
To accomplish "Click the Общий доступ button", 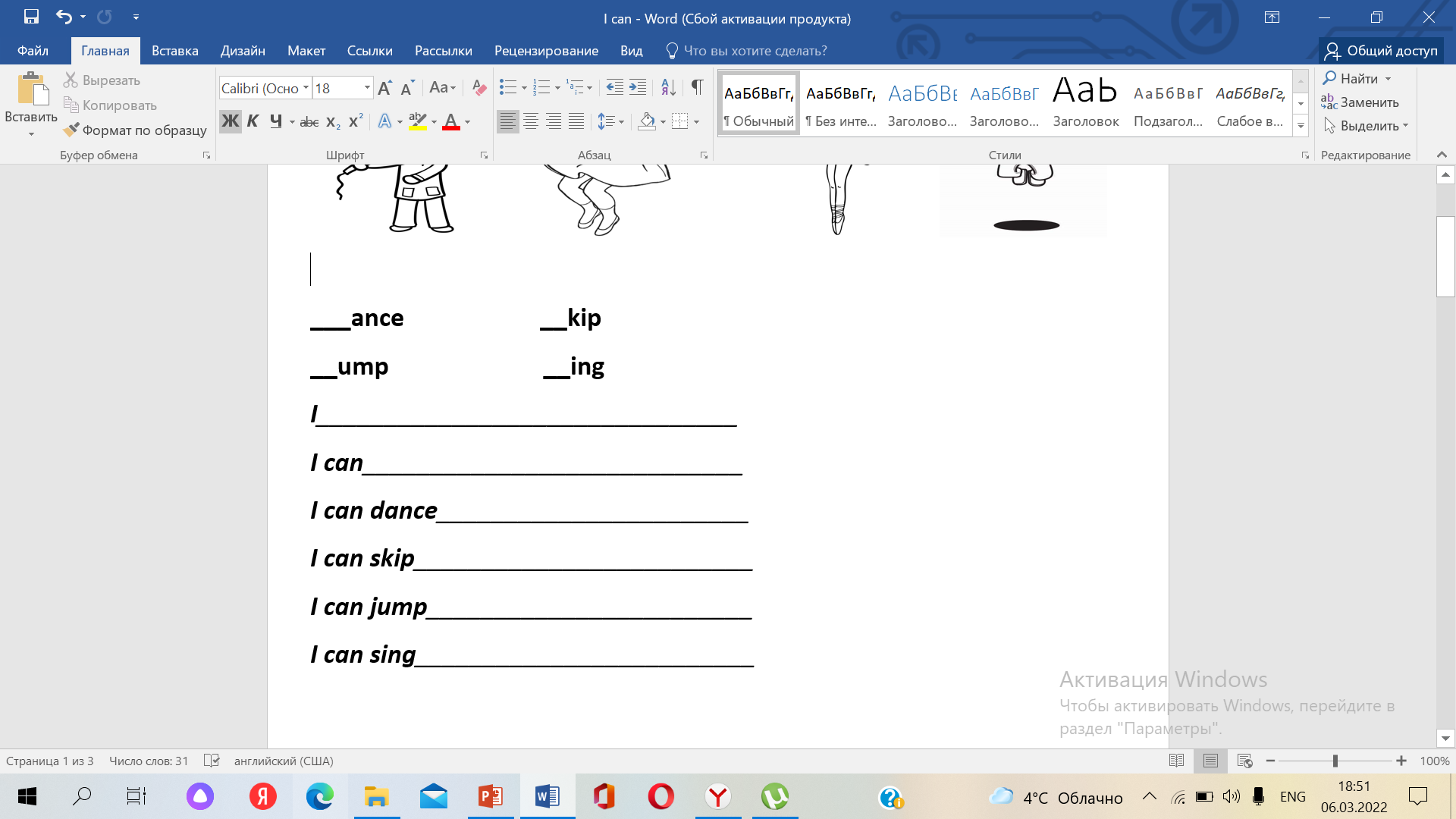I will 1382,51.
